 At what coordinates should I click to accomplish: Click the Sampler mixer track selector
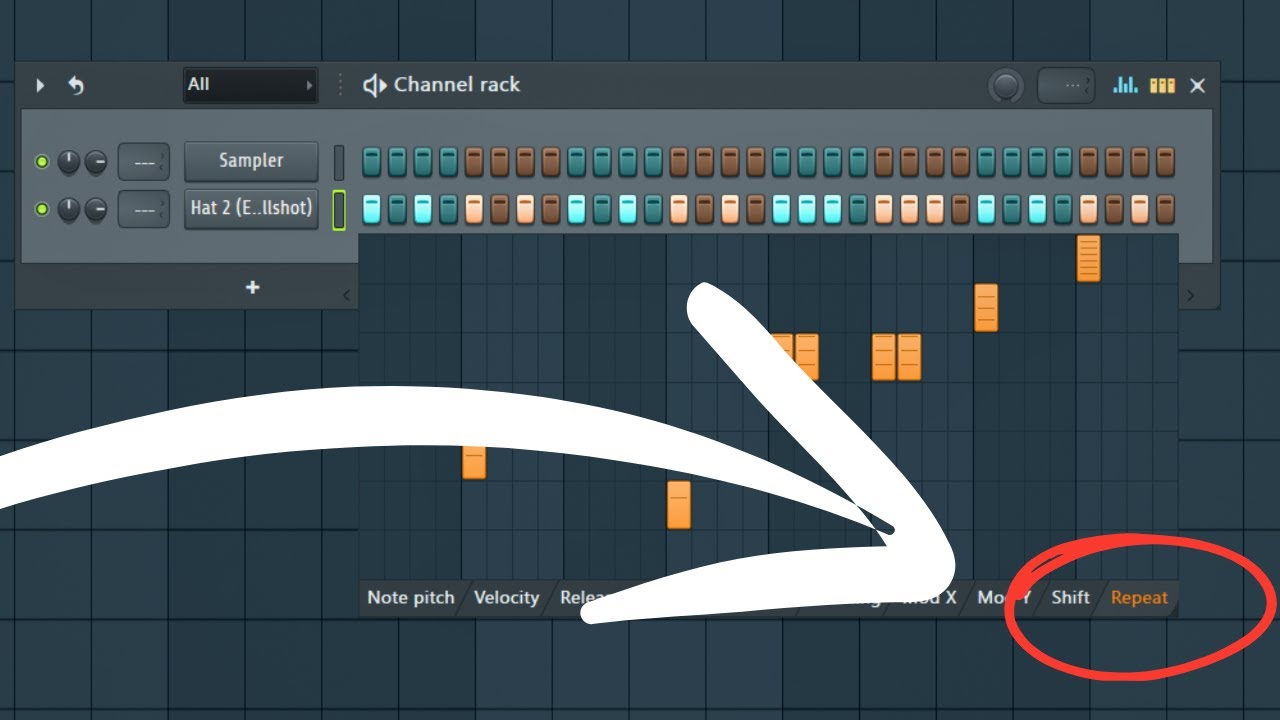[144, 161]
